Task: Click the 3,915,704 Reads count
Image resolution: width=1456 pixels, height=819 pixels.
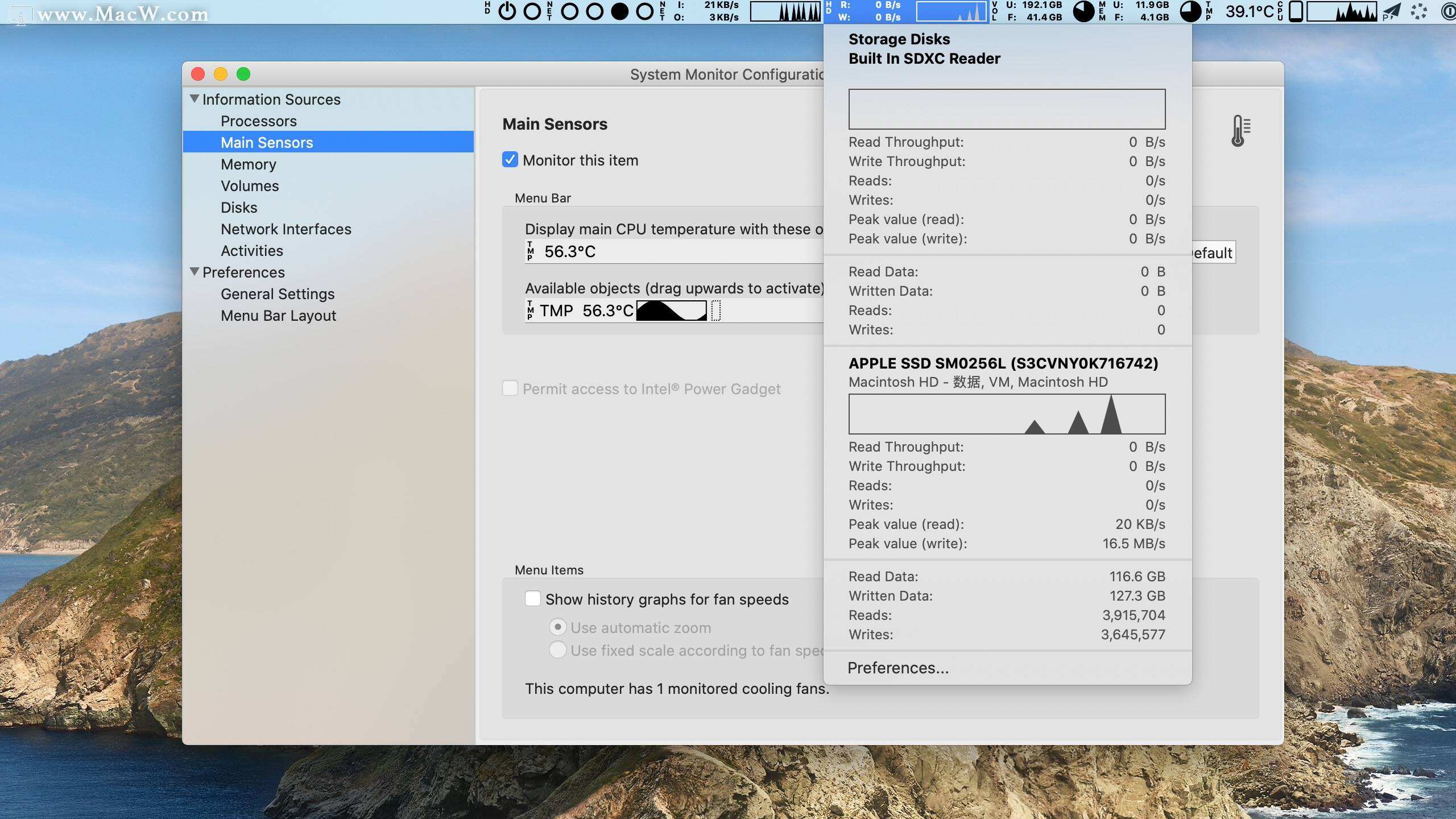Action: tap(1134, 615)
